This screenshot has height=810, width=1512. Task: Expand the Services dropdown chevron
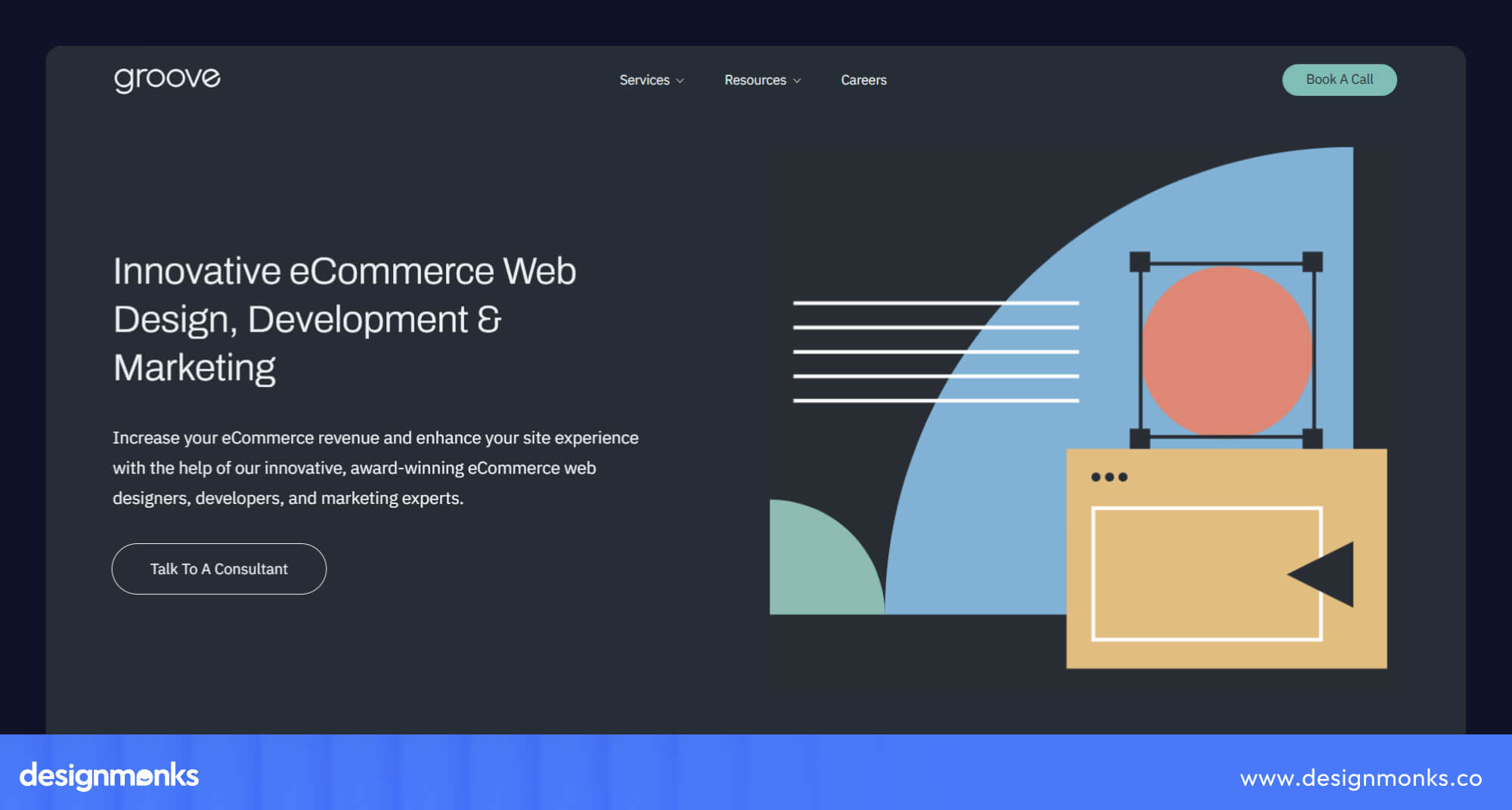pos(680,81)
